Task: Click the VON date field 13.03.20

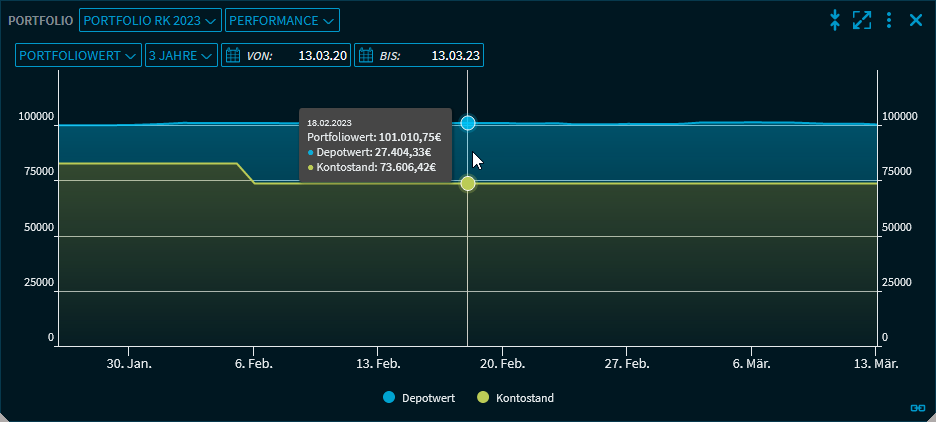Action: (x=322, y=55)
